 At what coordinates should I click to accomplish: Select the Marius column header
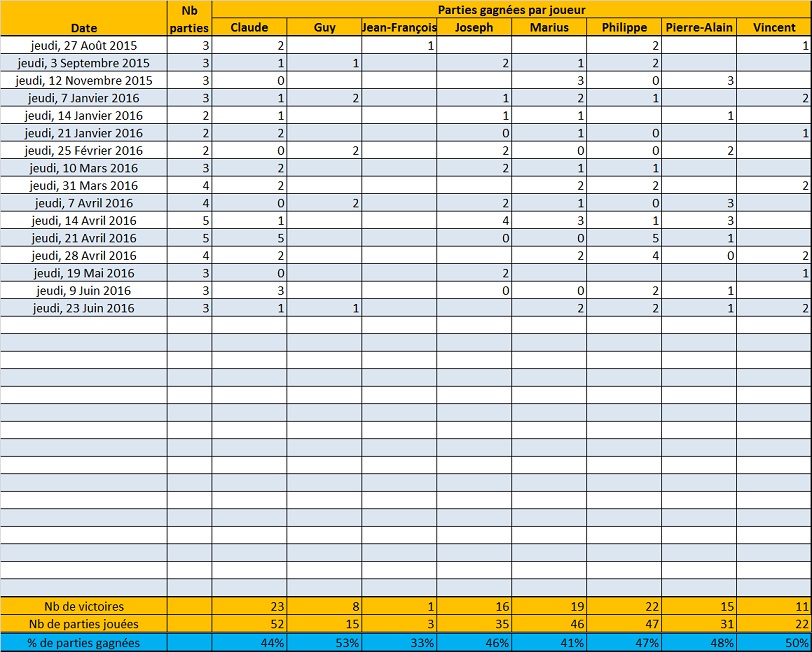[x=549, y=27]
